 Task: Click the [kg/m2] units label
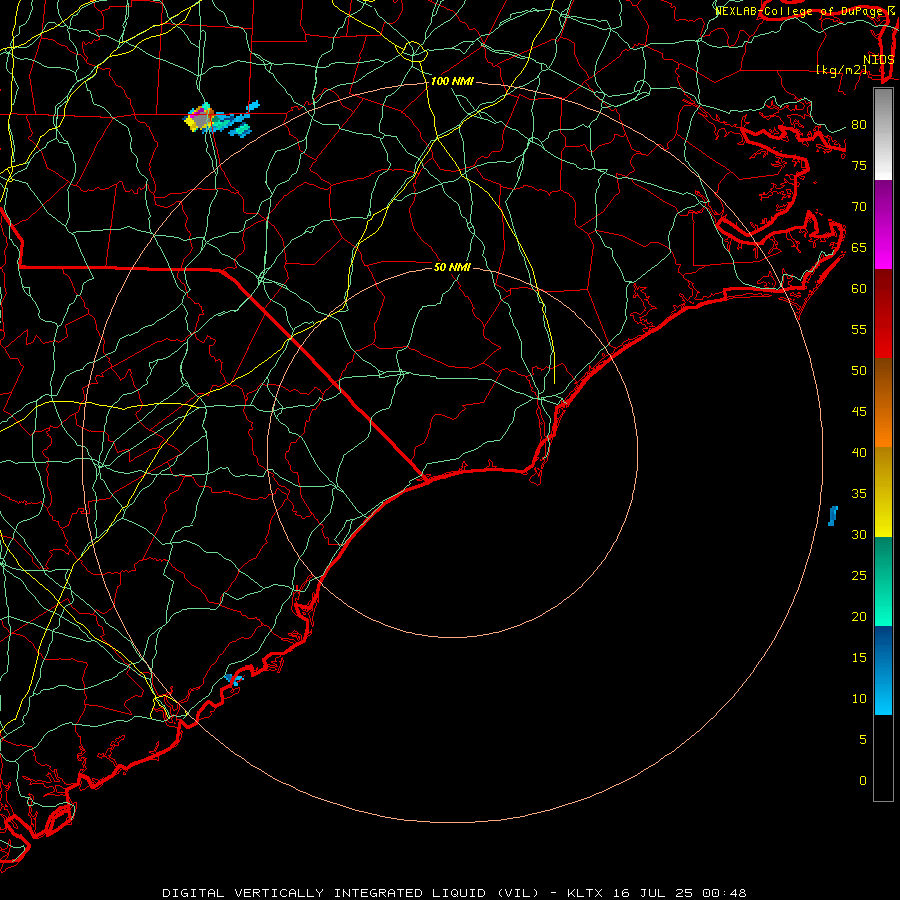click(x=841, y=70)
